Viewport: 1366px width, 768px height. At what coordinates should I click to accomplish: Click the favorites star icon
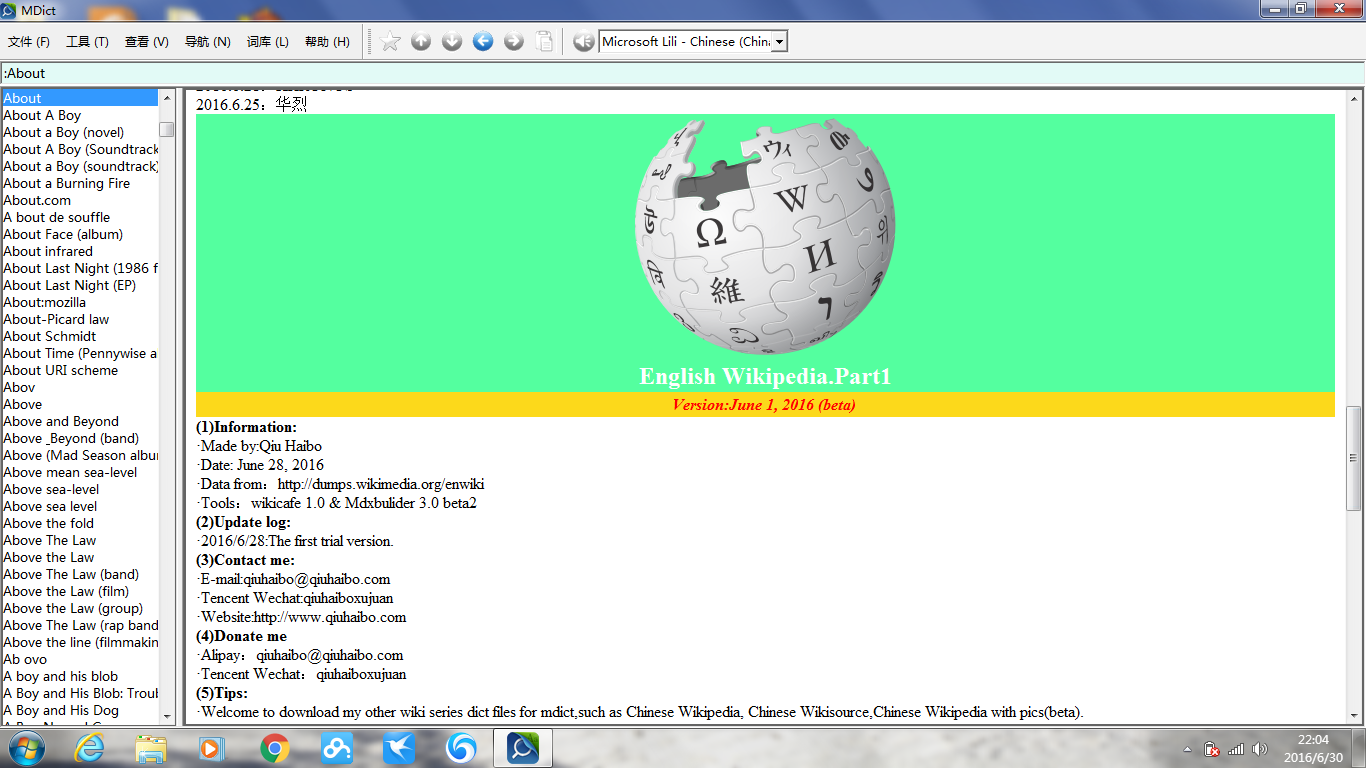click(x=391, y=41)
